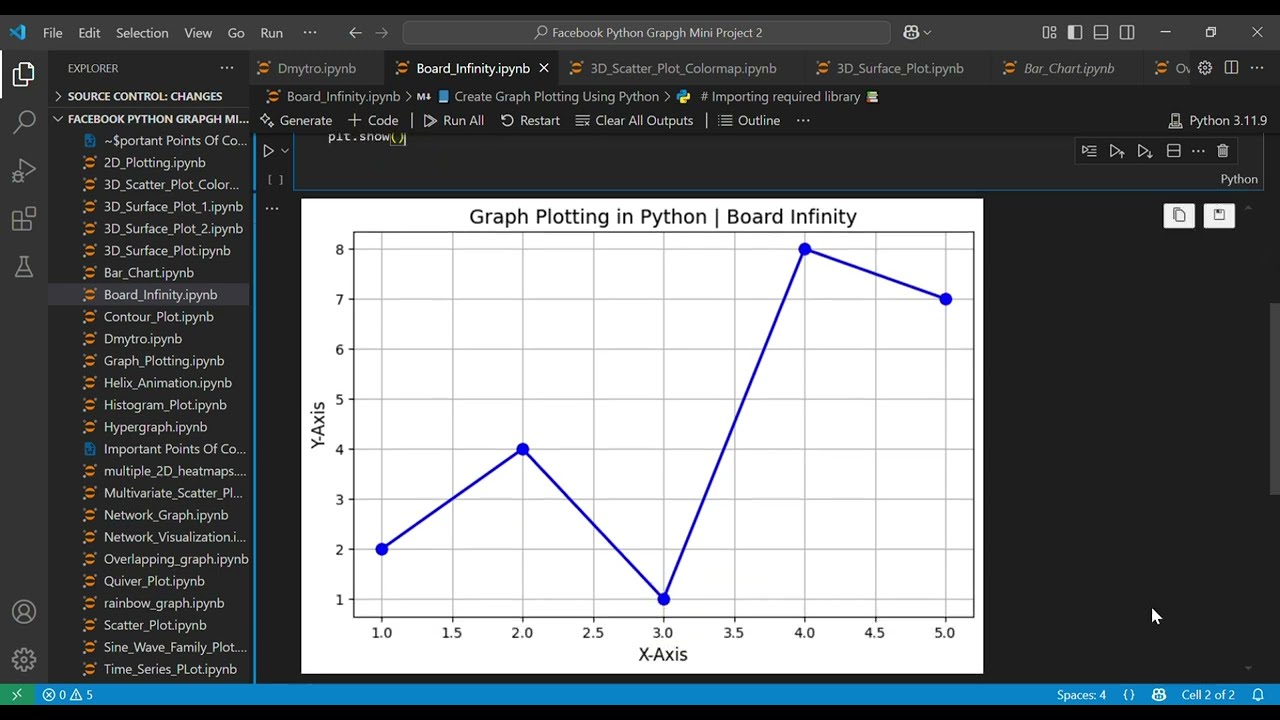Viewport: 1280px width, 720px height.
Task: Open Copilot status icon in status bar
Action: (1158, 694)
